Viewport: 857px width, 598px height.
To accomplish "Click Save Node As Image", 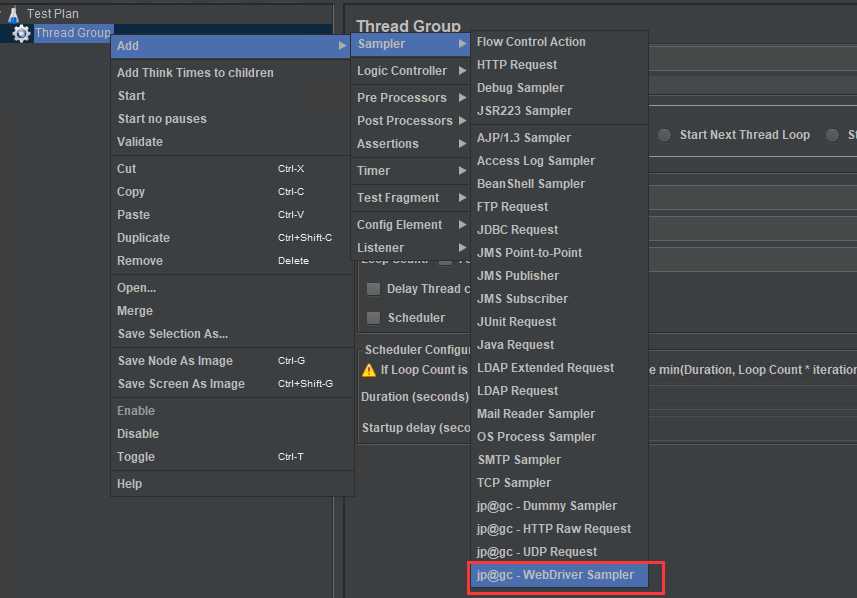I will 231,360.
